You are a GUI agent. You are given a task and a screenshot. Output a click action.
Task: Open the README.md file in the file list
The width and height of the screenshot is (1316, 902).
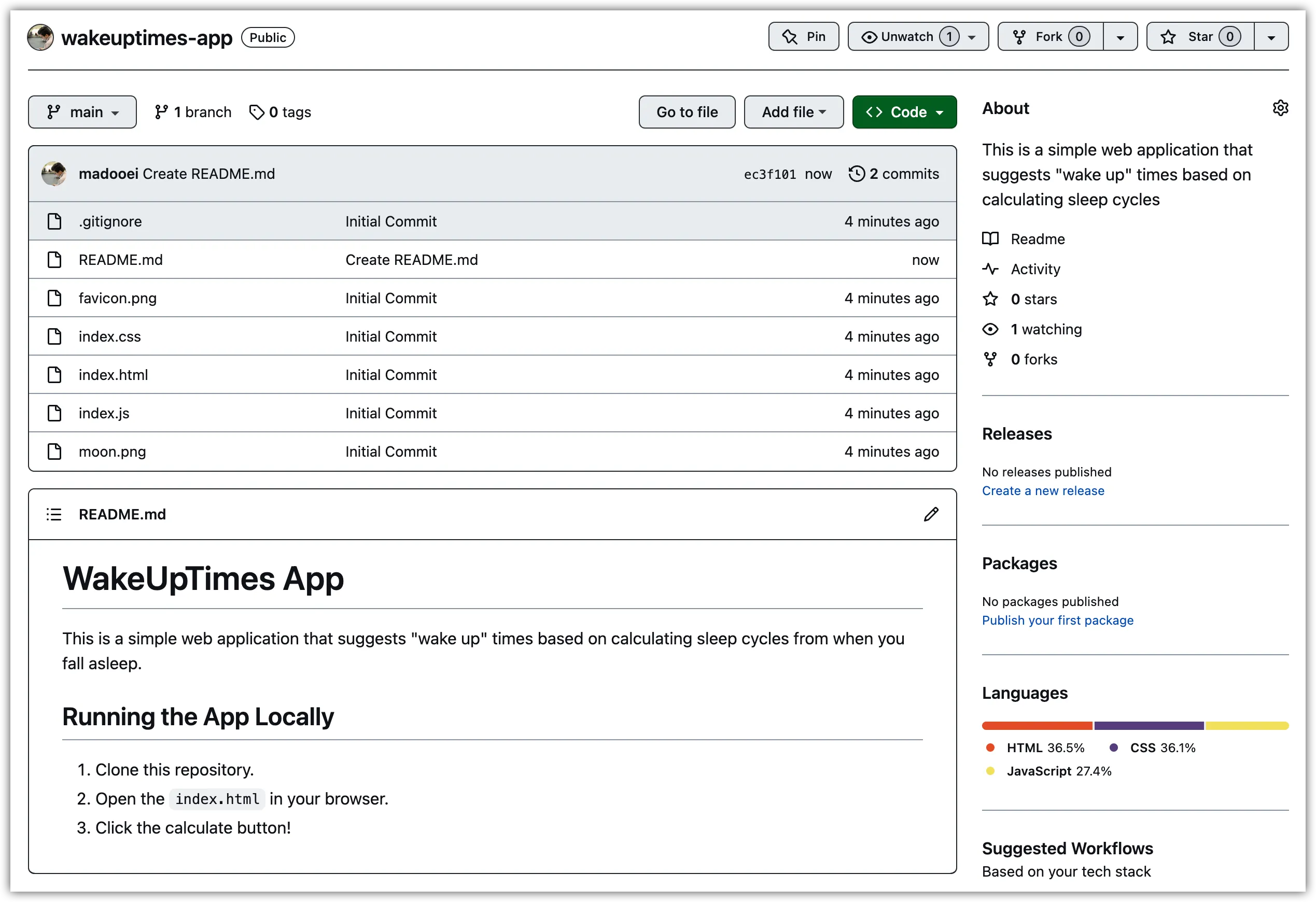121,260
